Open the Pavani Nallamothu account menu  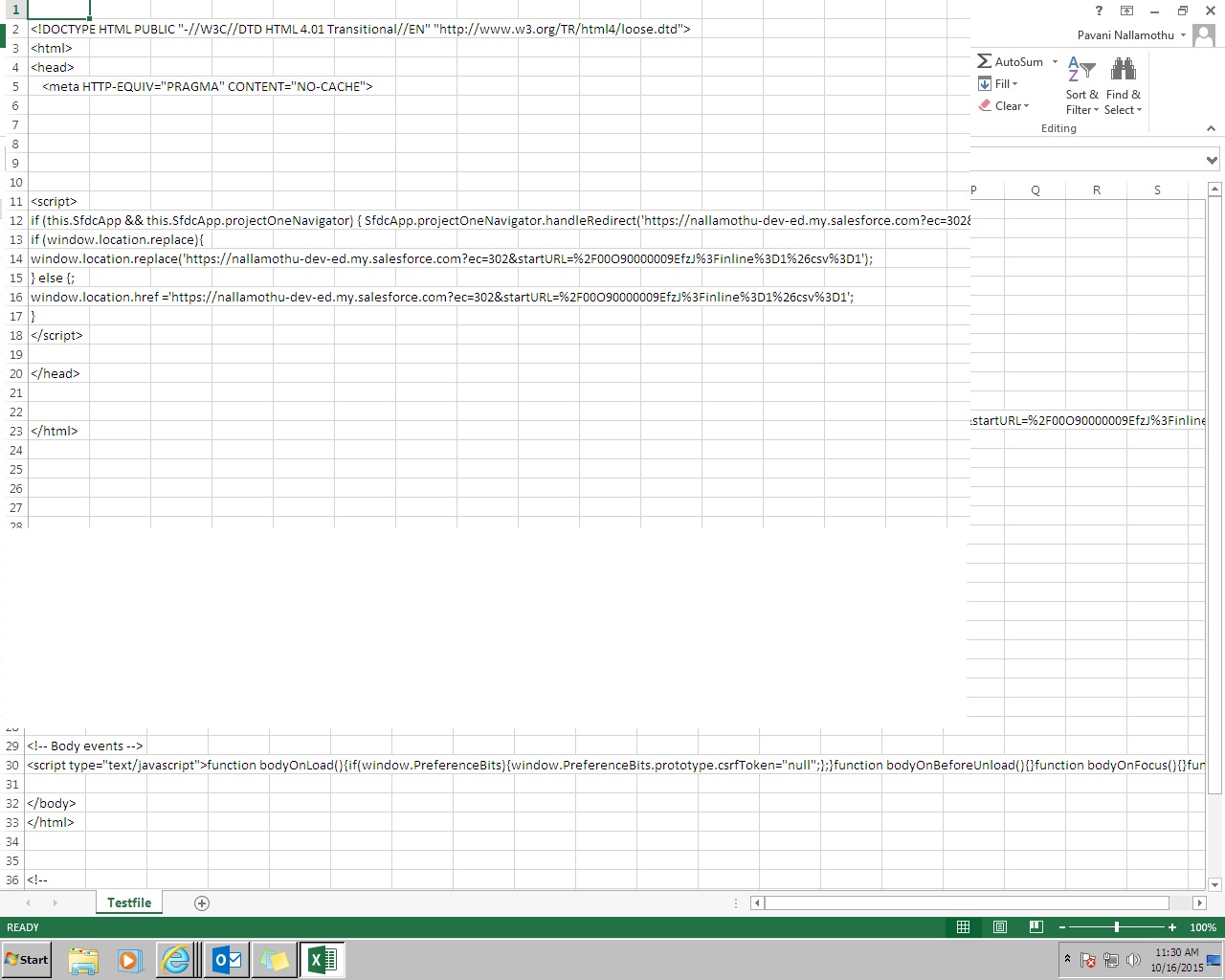click(x=1131, y=35)
